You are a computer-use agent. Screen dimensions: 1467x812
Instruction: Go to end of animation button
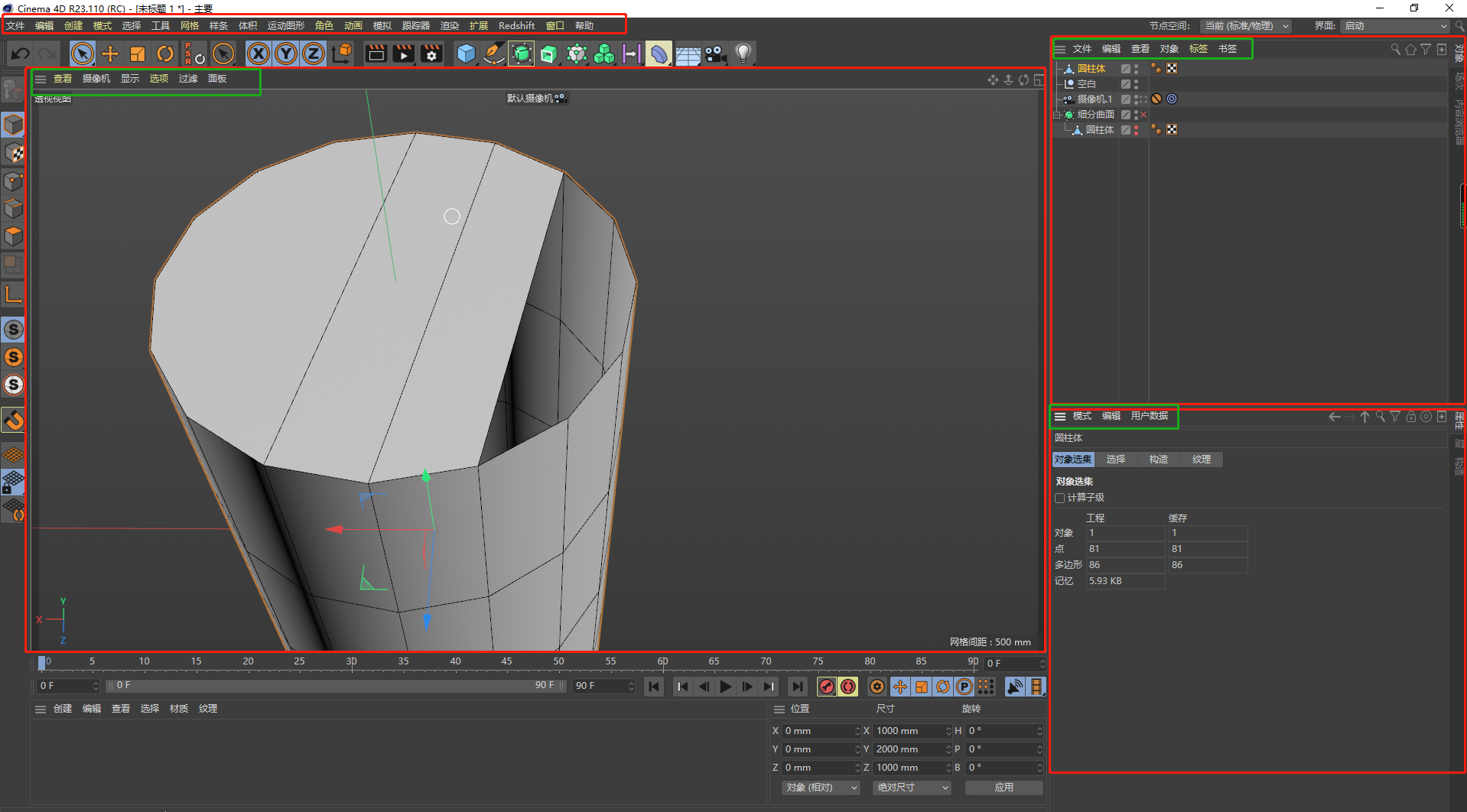tap(798, 687)
